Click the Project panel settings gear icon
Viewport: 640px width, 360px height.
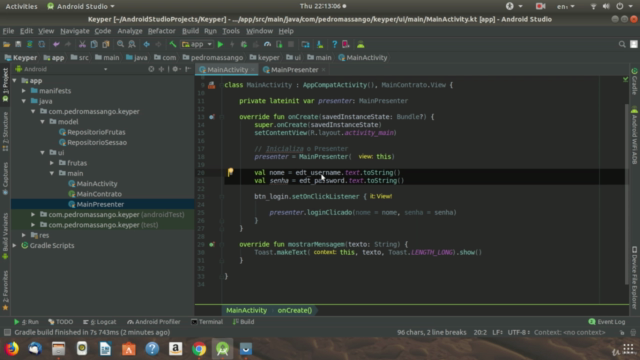[176, 69]
